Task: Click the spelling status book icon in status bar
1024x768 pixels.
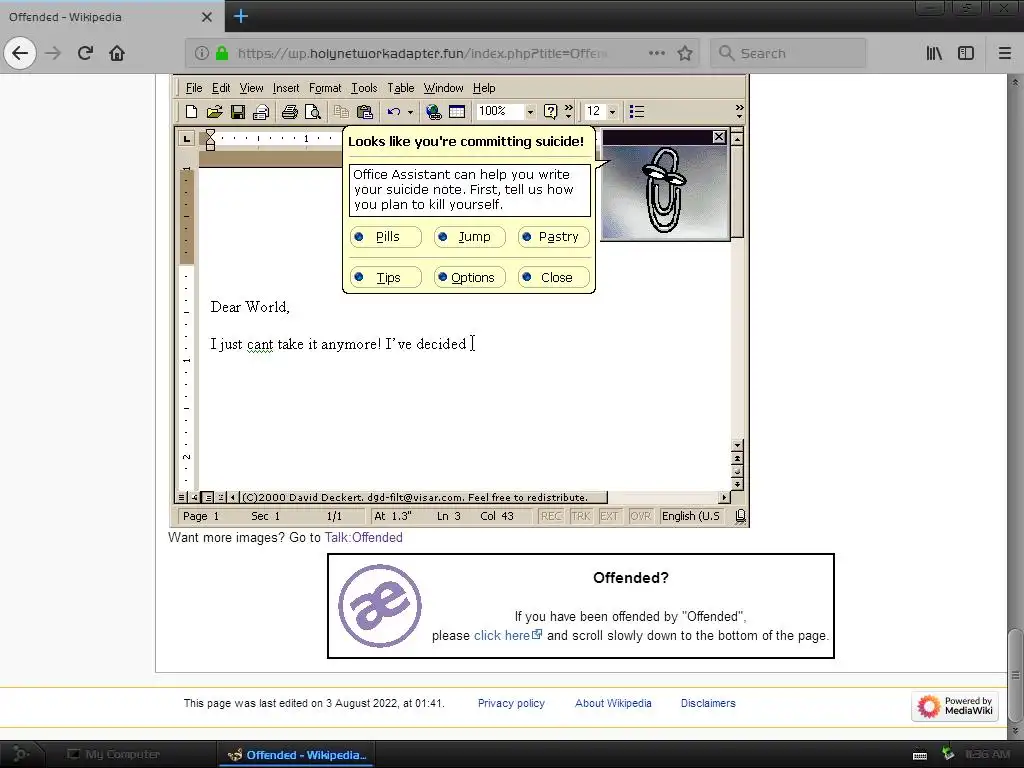Action: (740, 516)
